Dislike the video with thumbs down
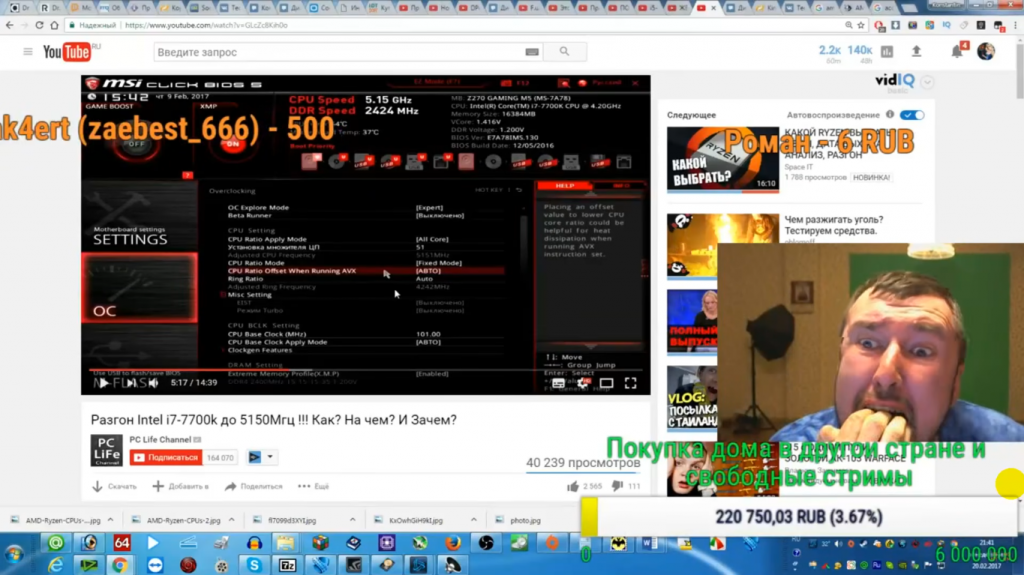This screenshot has height=575, width=1024. pos(617,486)
